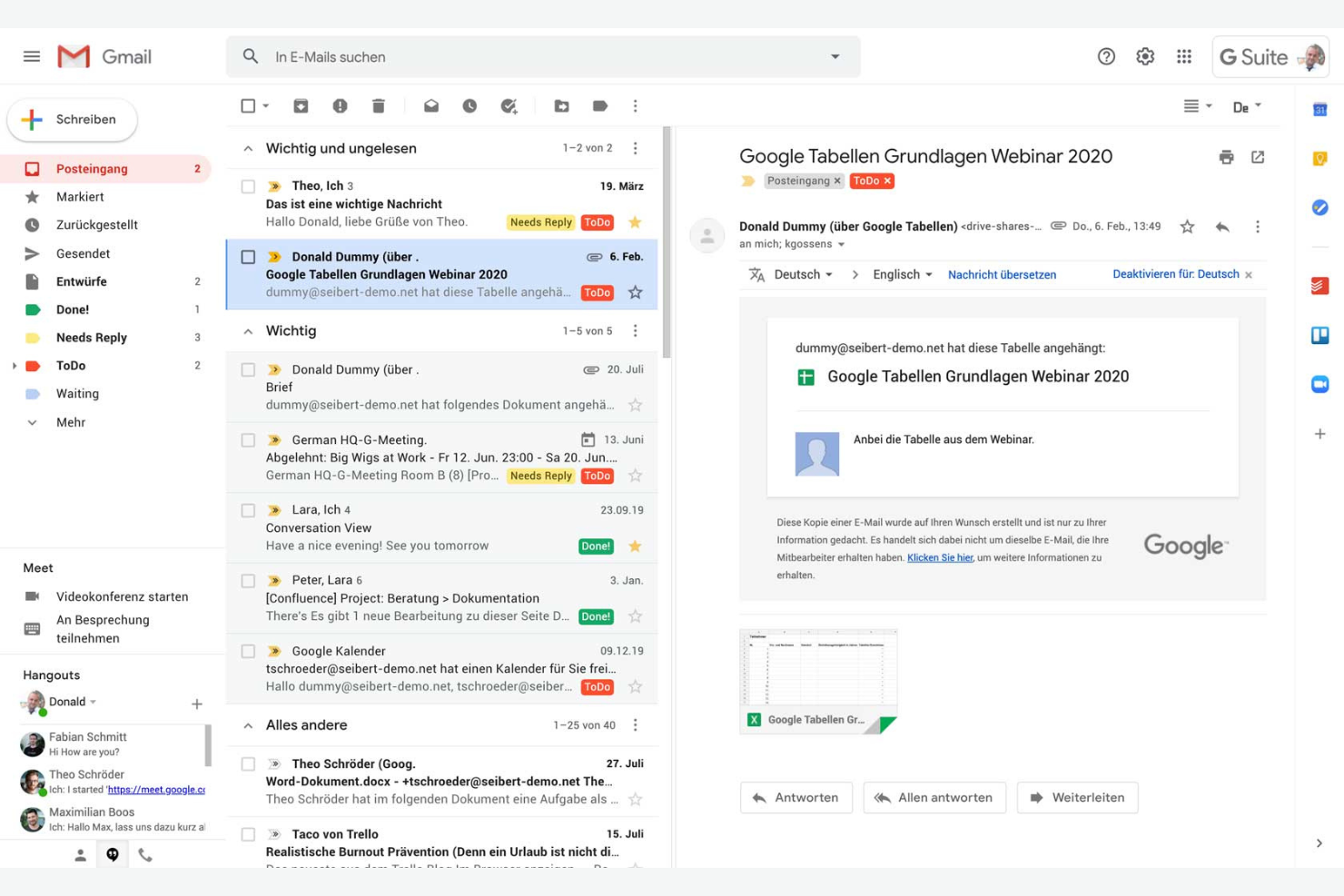
Task: Collapse the Wichtig und ungelesen section
Action: click(248, 147)
